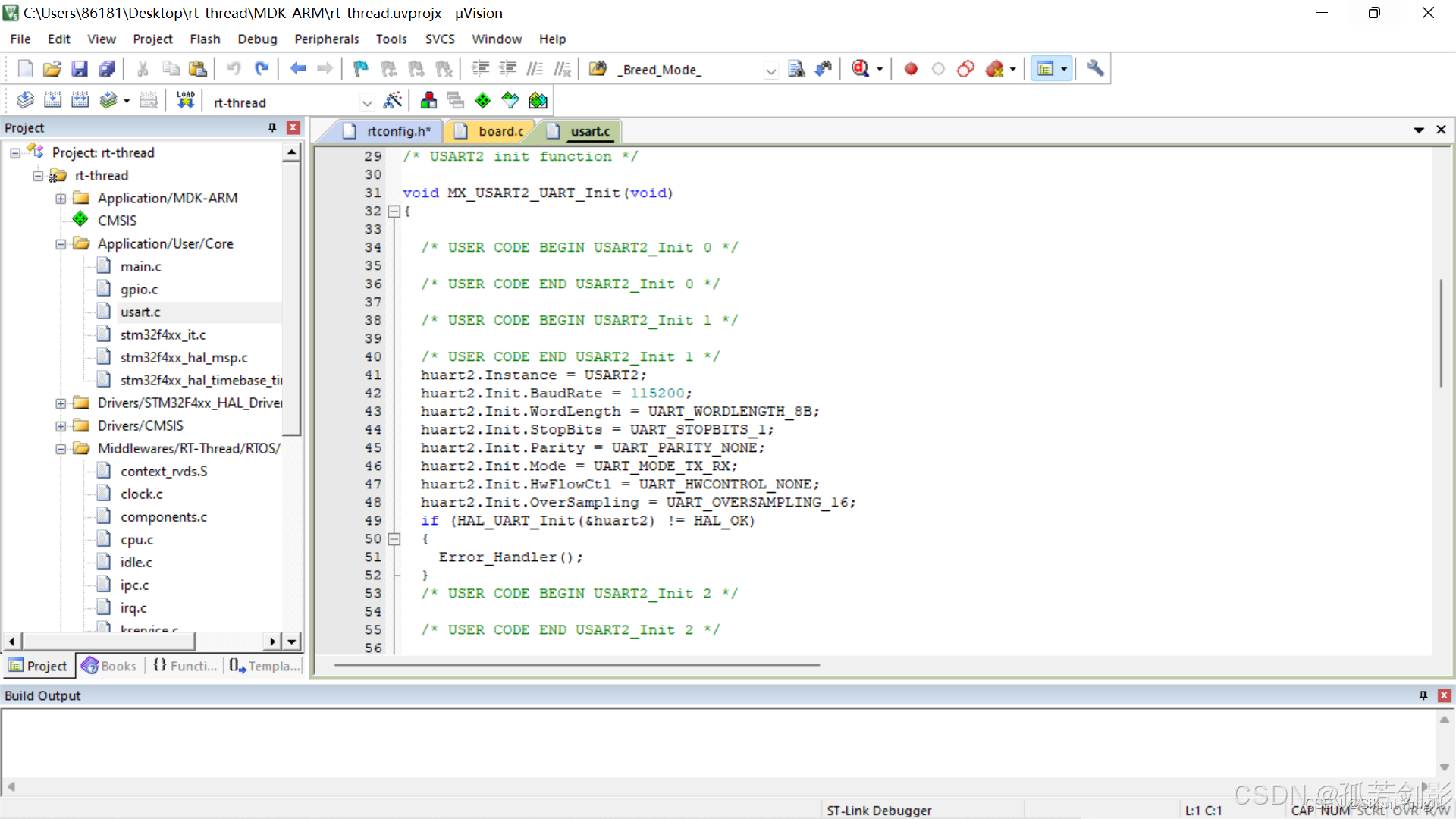The image size is (1456, 819).
Task: Click the Build target toolbar icon
Action: click(x=52, y=100)
